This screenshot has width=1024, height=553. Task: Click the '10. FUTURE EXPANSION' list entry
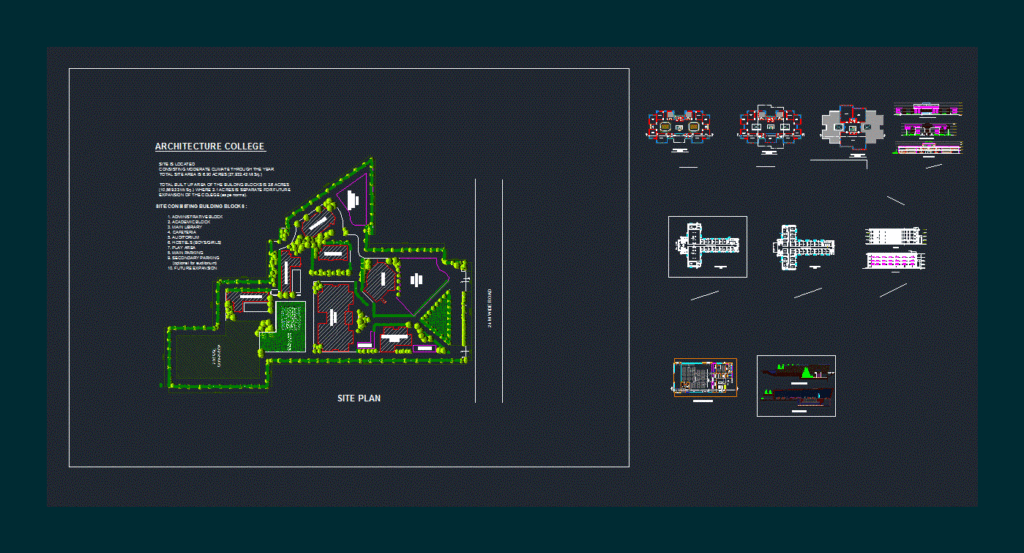(x=191, y=268)
